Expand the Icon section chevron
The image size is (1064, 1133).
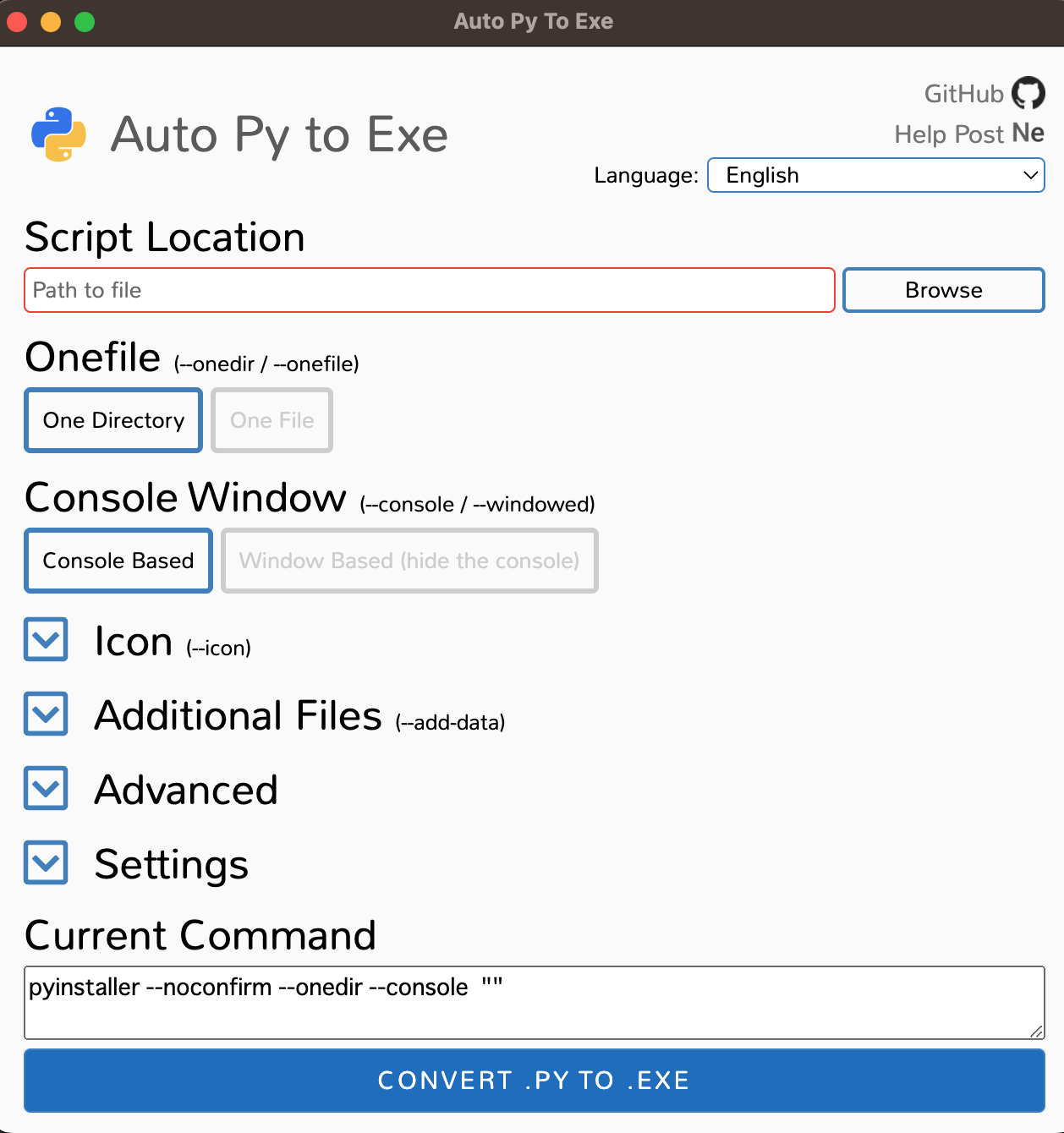click(x=46, y=640)
